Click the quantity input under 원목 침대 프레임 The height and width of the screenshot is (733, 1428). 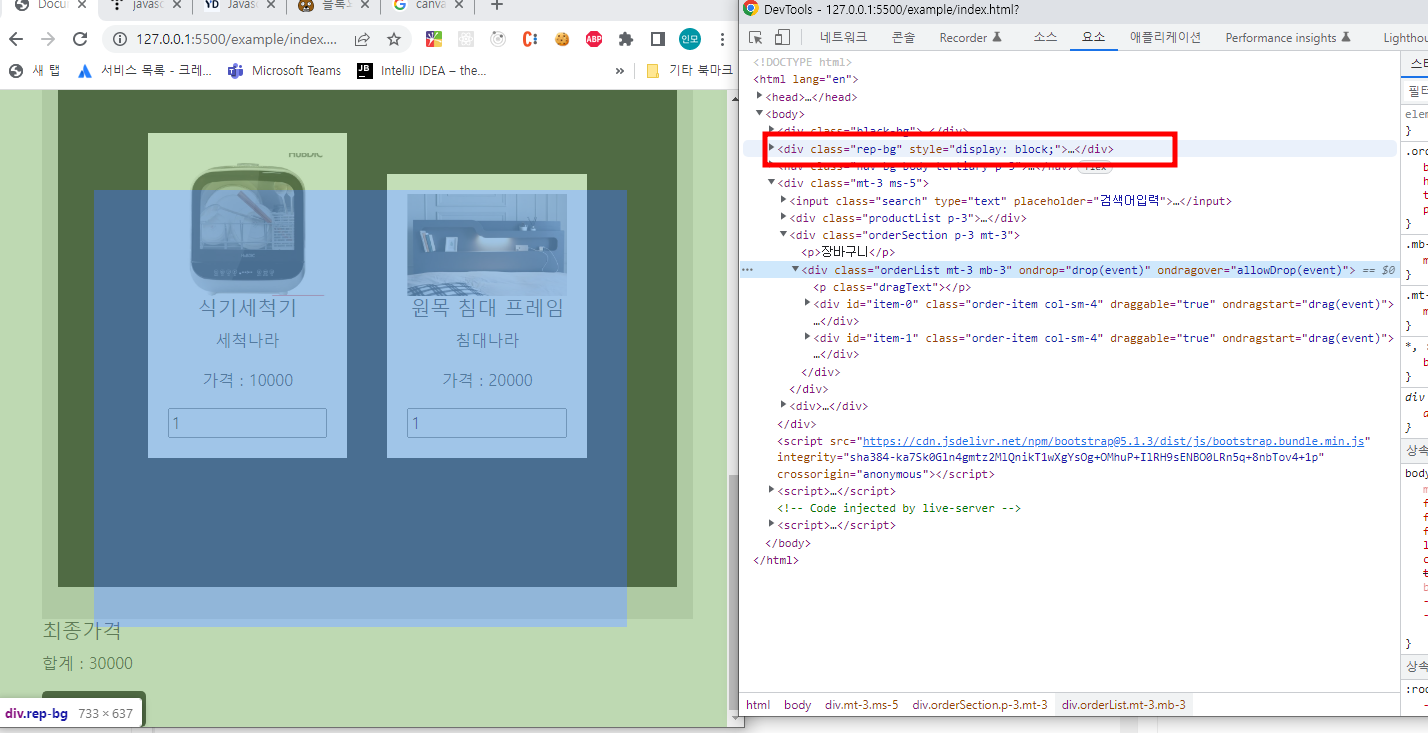coord(487,423)
